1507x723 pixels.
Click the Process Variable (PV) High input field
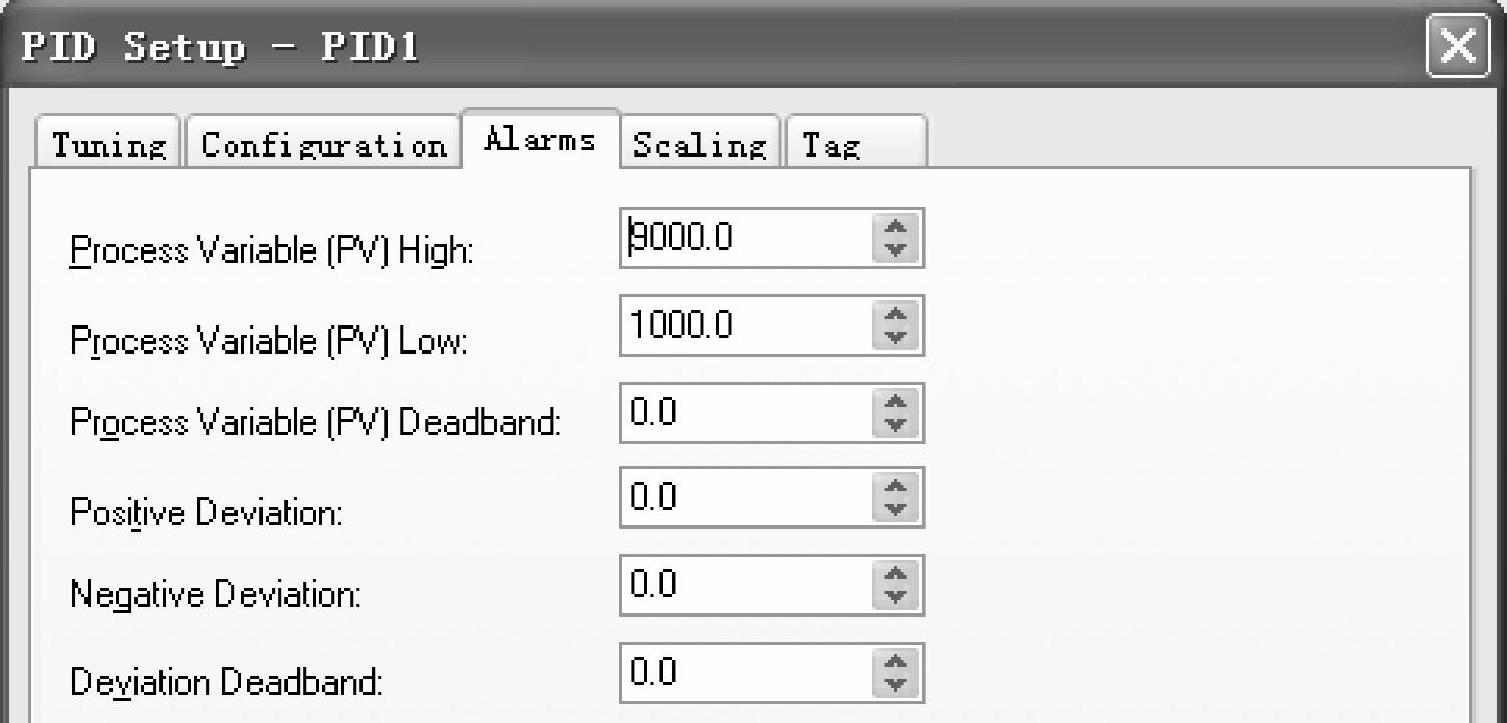coord(747,238)
